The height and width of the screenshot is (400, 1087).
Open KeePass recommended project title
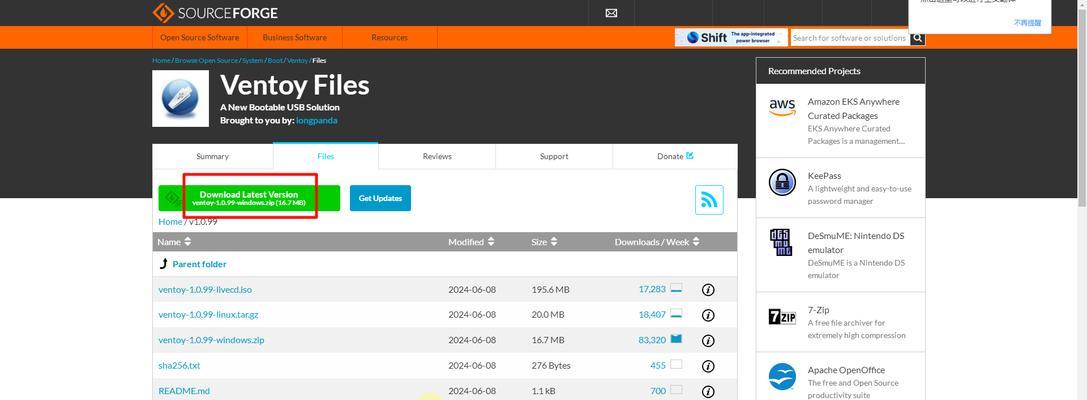click(824, 176)
